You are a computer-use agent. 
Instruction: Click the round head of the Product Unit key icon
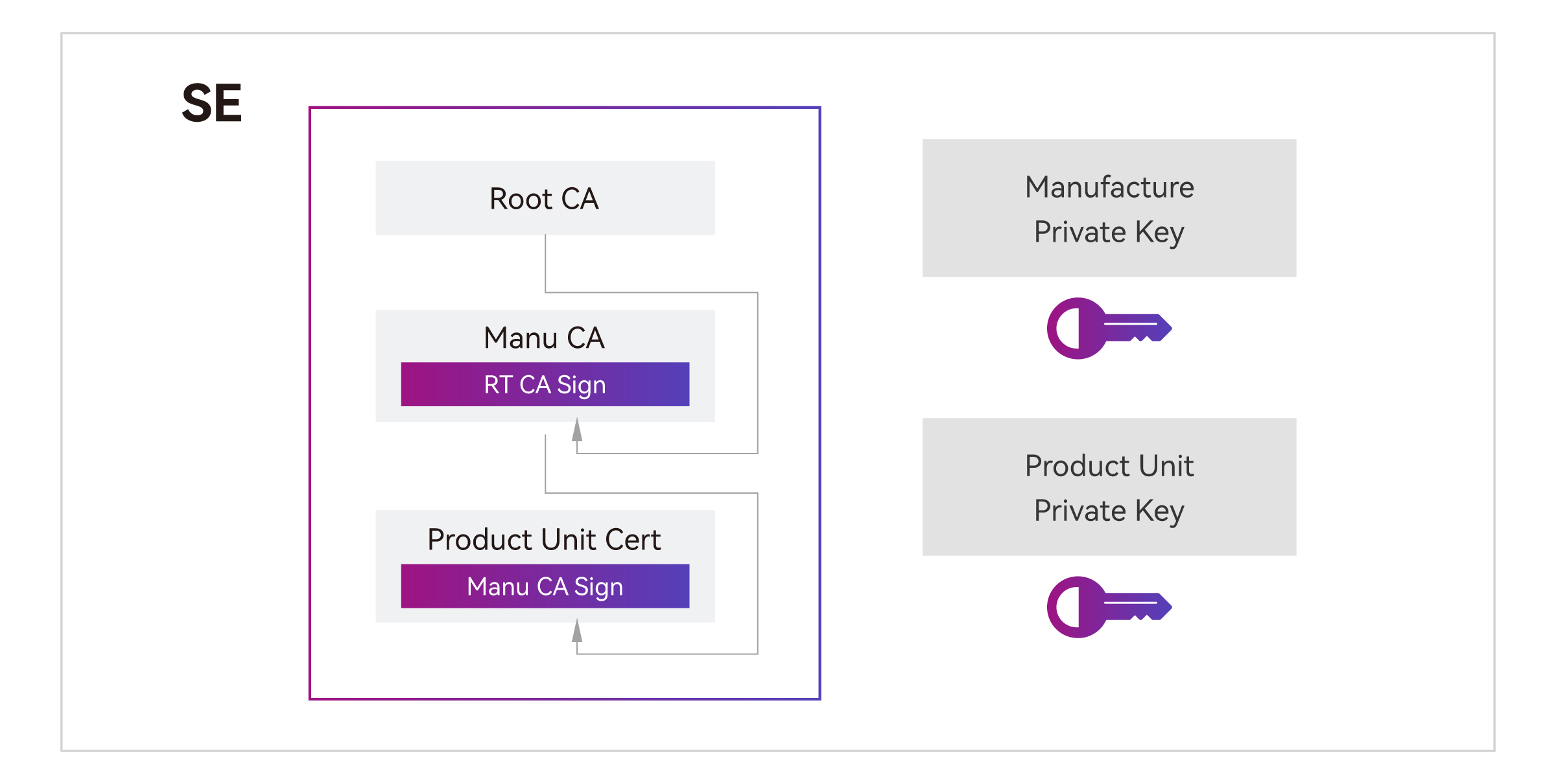coord(1076,607)
